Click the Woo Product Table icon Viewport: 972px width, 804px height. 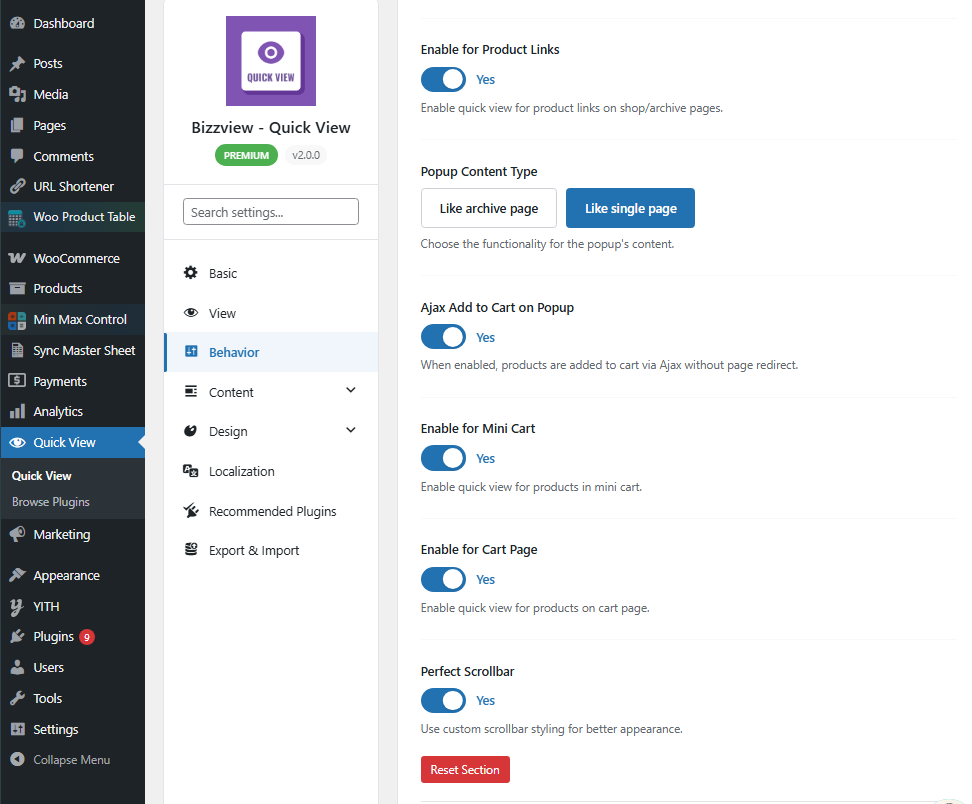click(17, 218)
